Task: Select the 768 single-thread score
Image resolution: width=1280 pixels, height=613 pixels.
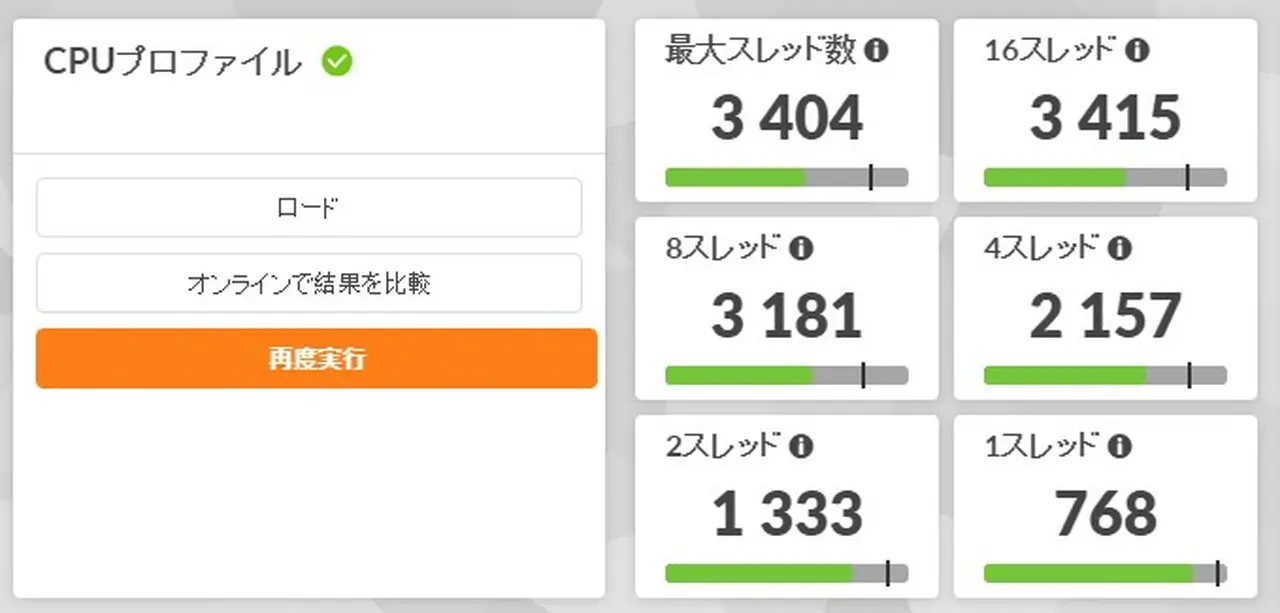Action: click(1106, 513)
